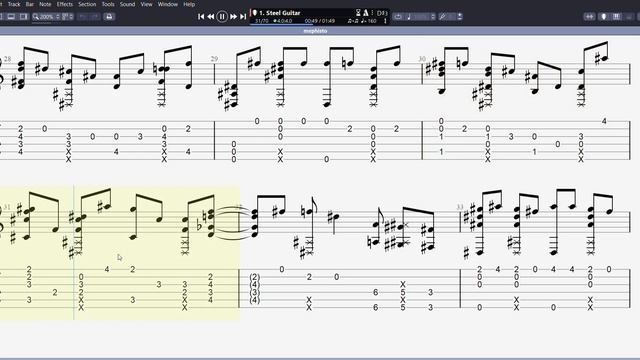
Task: Click the mephisto document tab
Action: [316, 31]
